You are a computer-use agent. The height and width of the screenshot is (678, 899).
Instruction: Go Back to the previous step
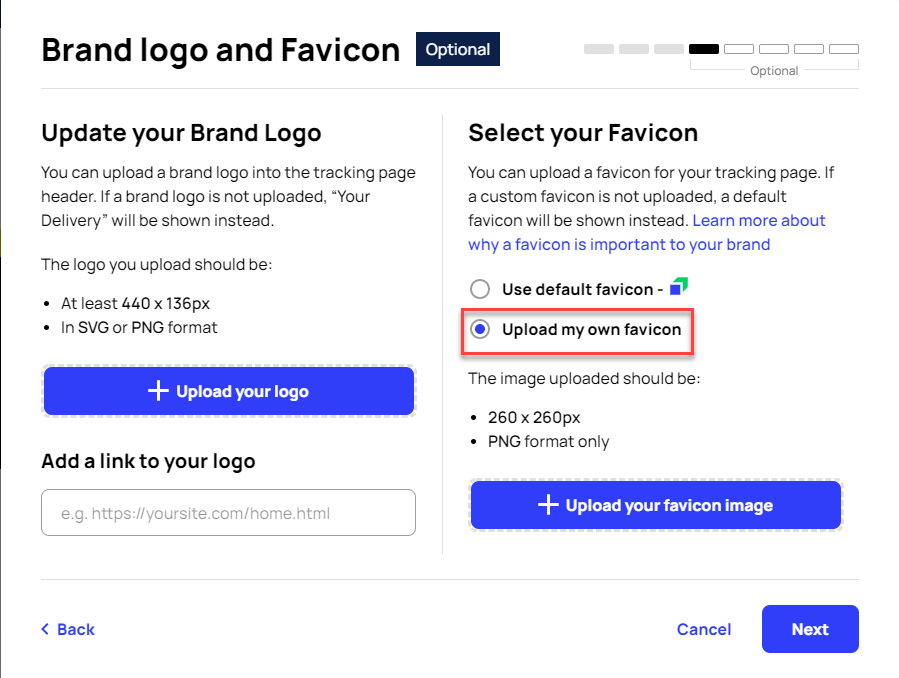67,629
